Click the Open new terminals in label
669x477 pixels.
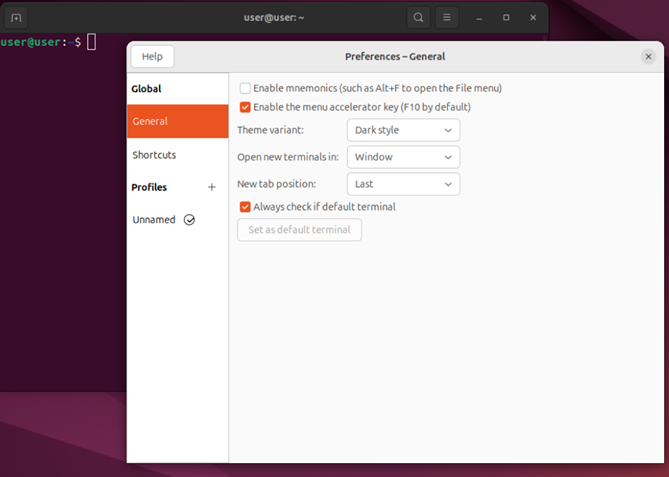pos(288,157)
